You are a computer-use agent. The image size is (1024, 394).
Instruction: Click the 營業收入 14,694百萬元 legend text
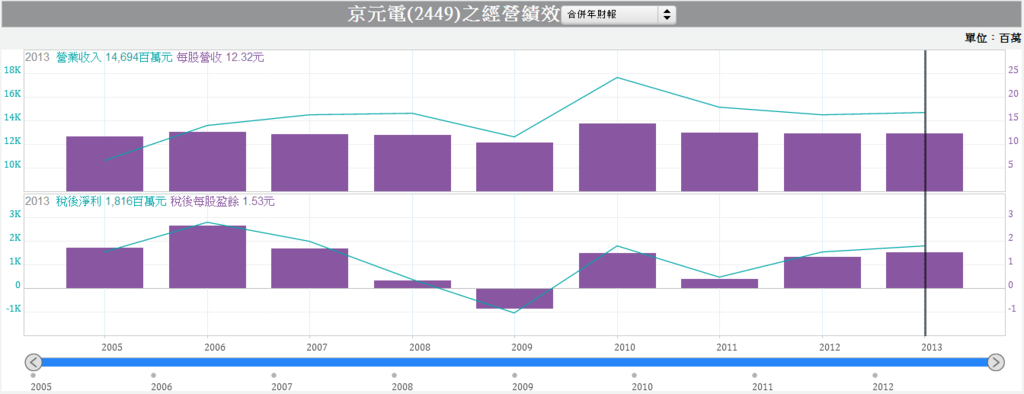[115, 57]
